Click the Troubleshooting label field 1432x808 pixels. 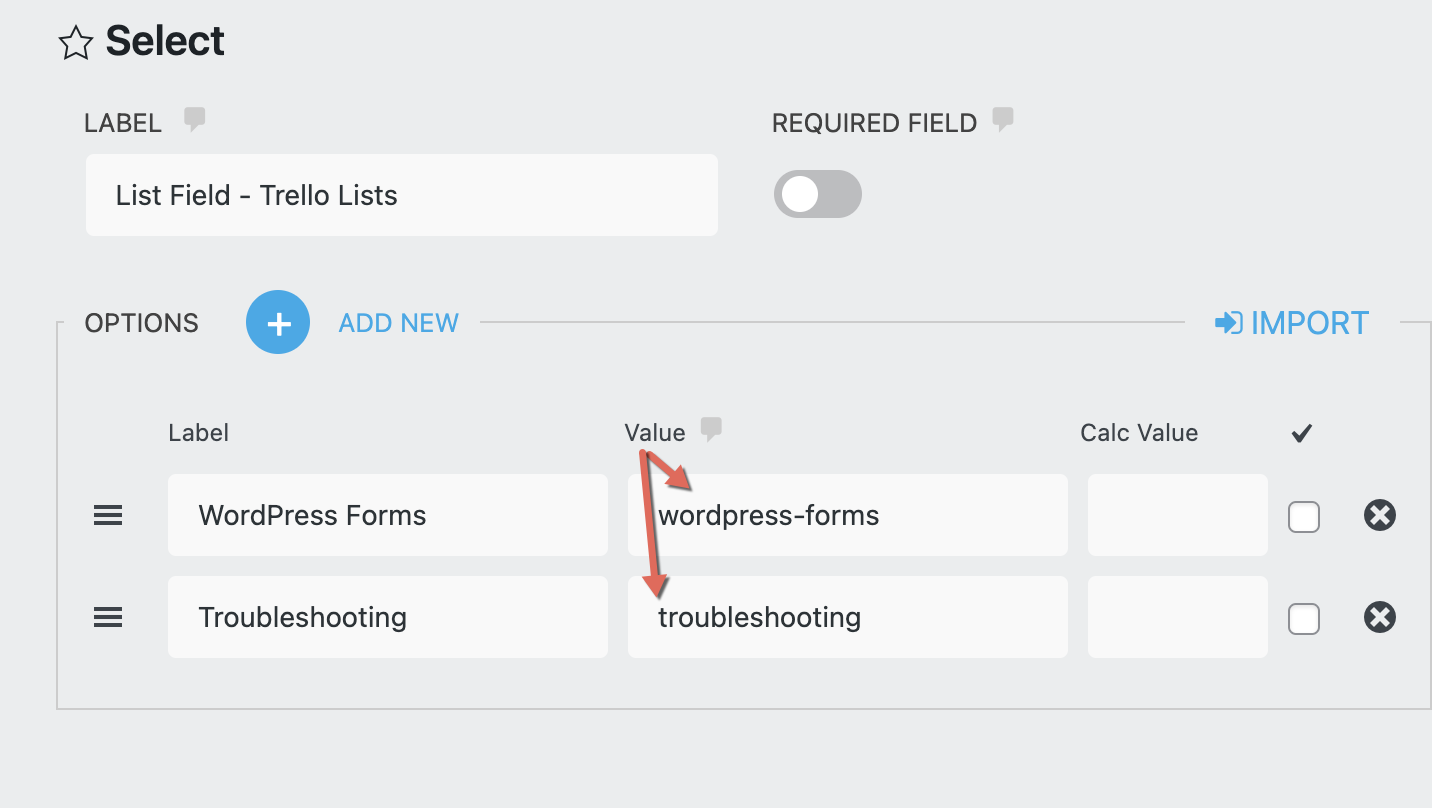click(x=387, y=618)
